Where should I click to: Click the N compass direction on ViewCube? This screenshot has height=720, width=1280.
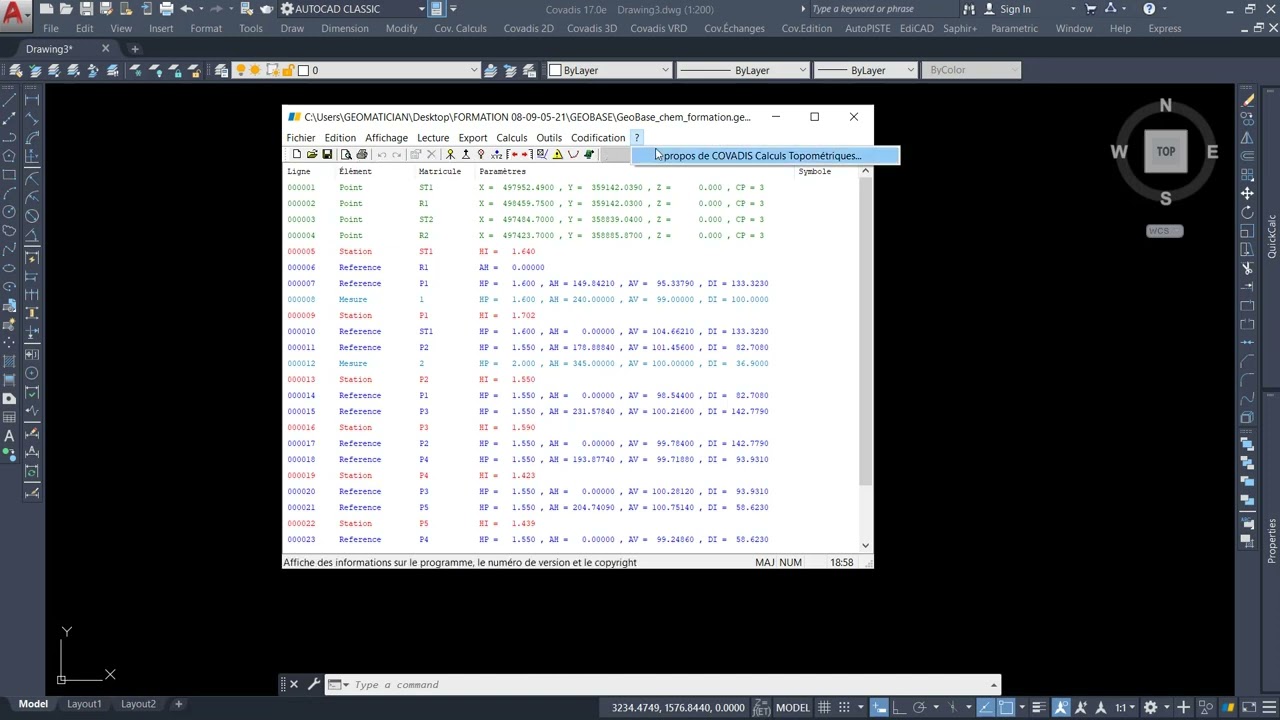[1165, 105]
